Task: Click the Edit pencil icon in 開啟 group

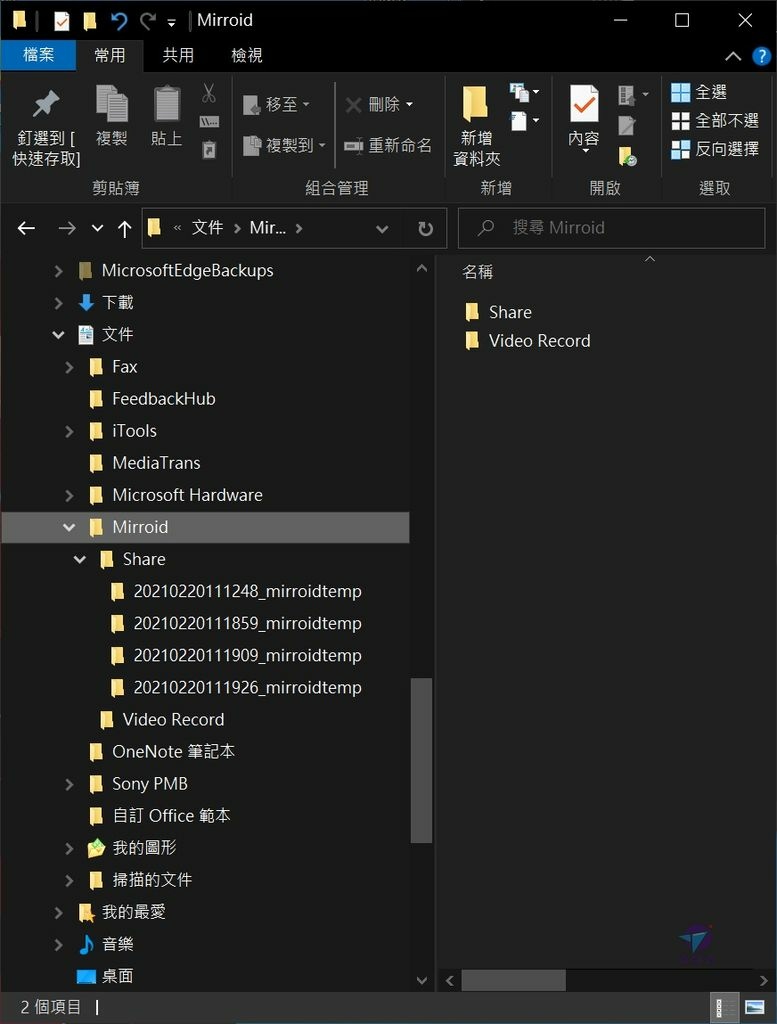Action: 627,125
